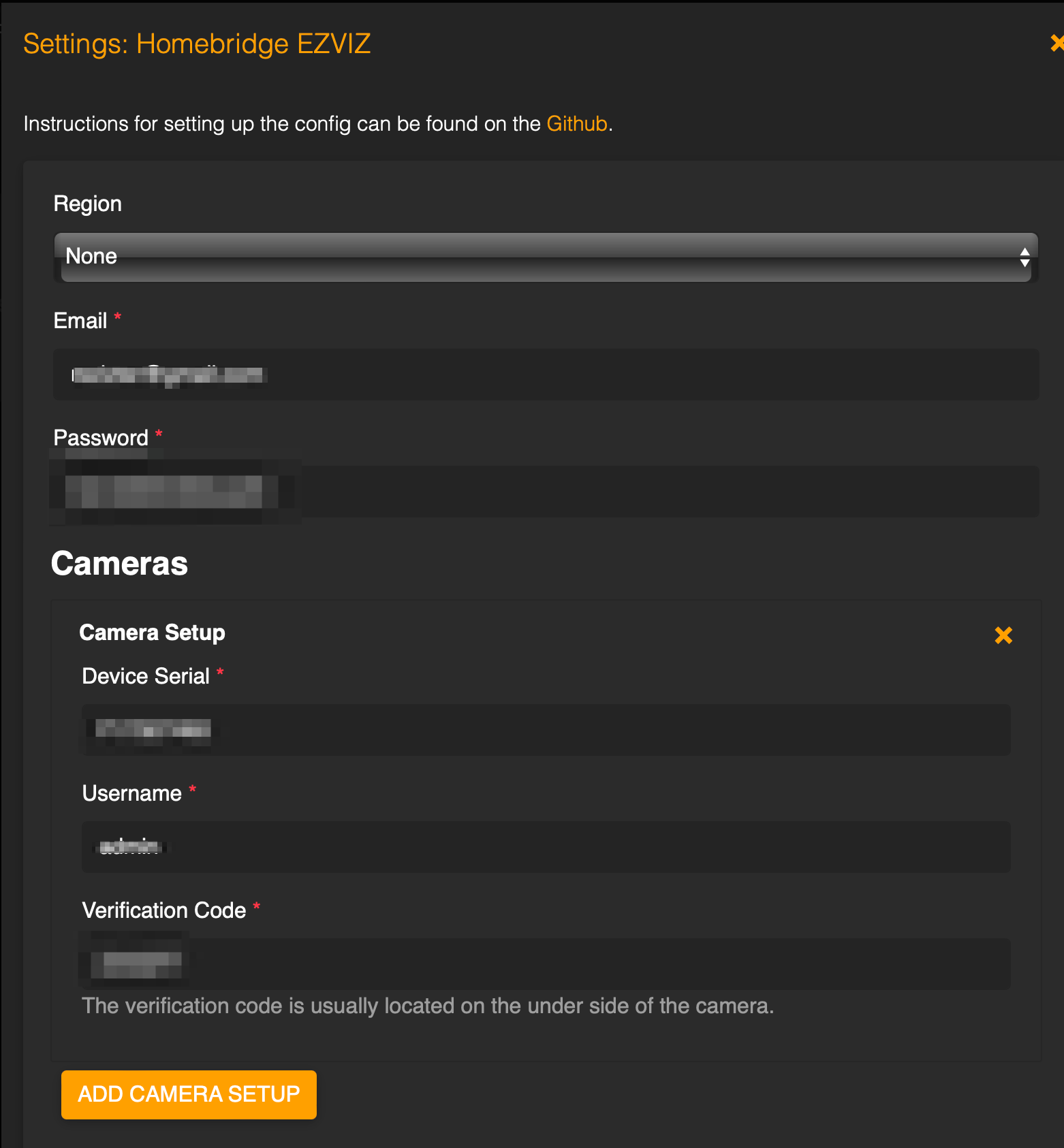Viewport: 1064px width, 1148px height.
Task: Click the ADD CAMERA SETUP button
Action: 189,1094
